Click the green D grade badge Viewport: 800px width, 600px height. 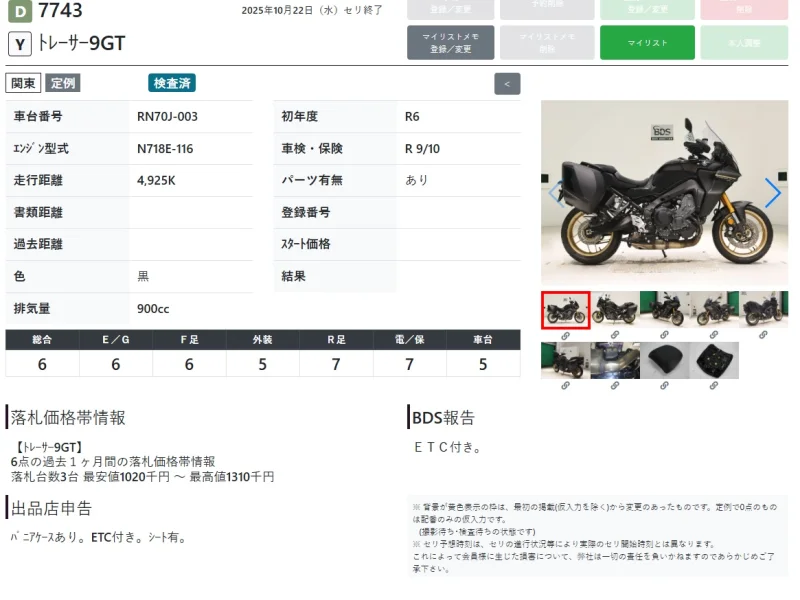pos(20,12)
